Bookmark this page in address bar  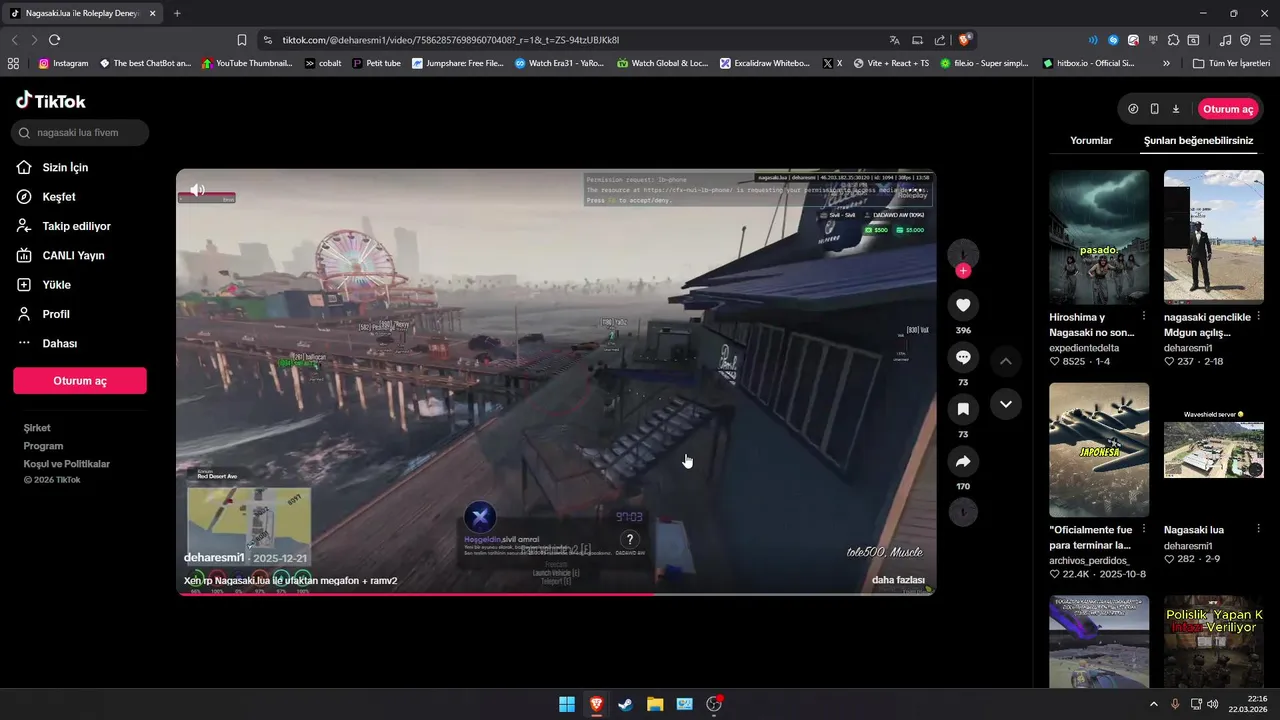pyautogui.click(x=241, y=40)
